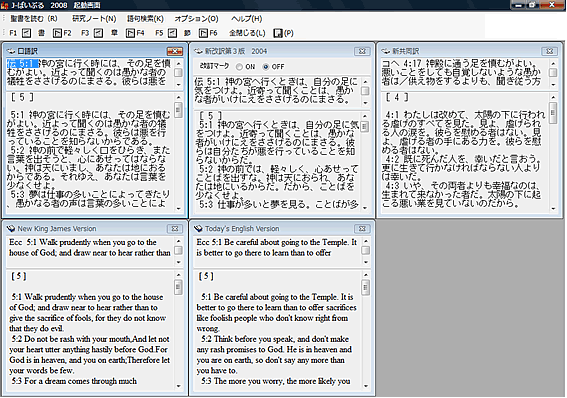Click down arrow of New King James chapter pane

179,386
